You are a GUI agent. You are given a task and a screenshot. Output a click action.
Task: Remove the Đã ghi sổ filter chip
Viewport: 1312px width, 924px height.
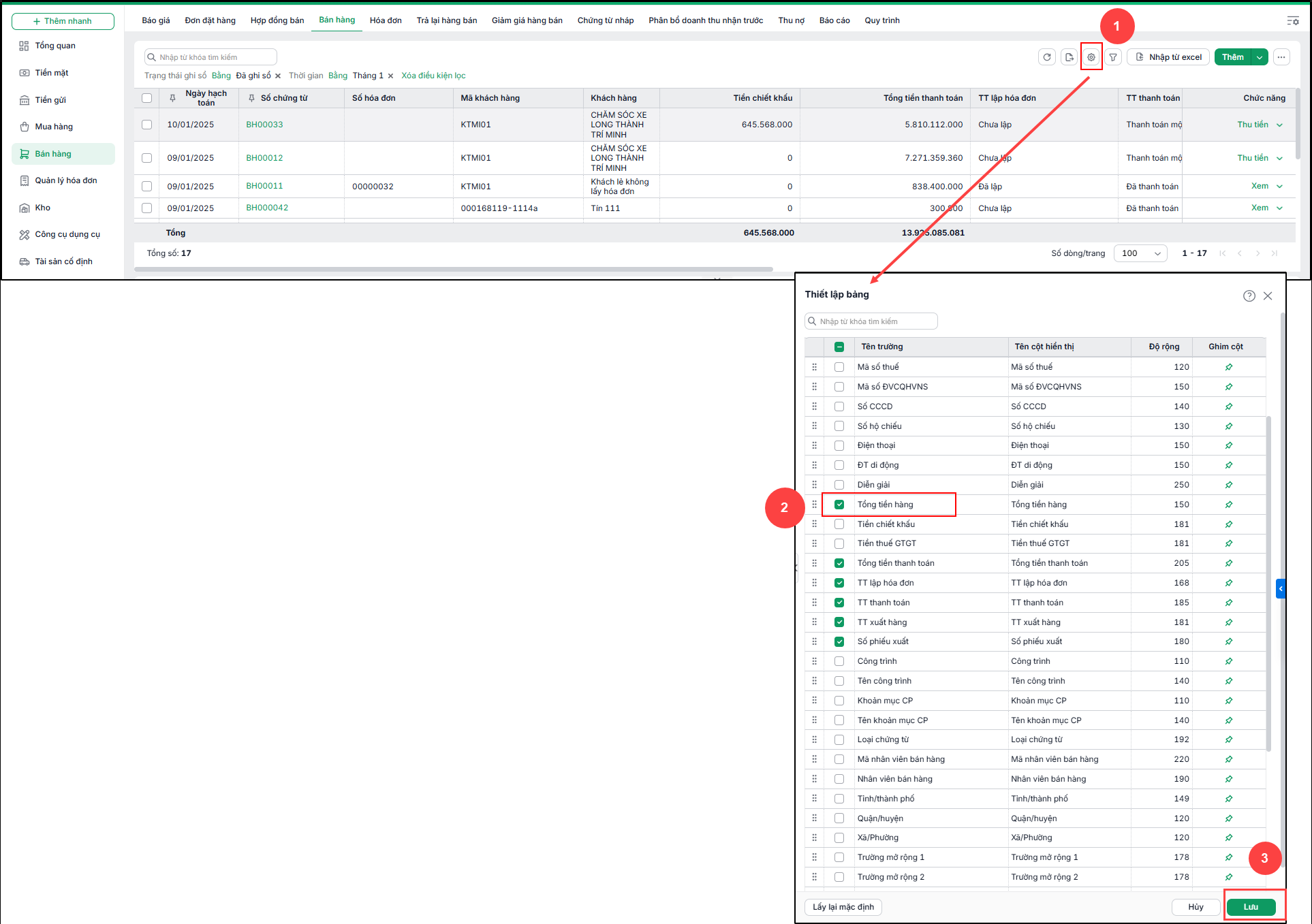point(278,76)
